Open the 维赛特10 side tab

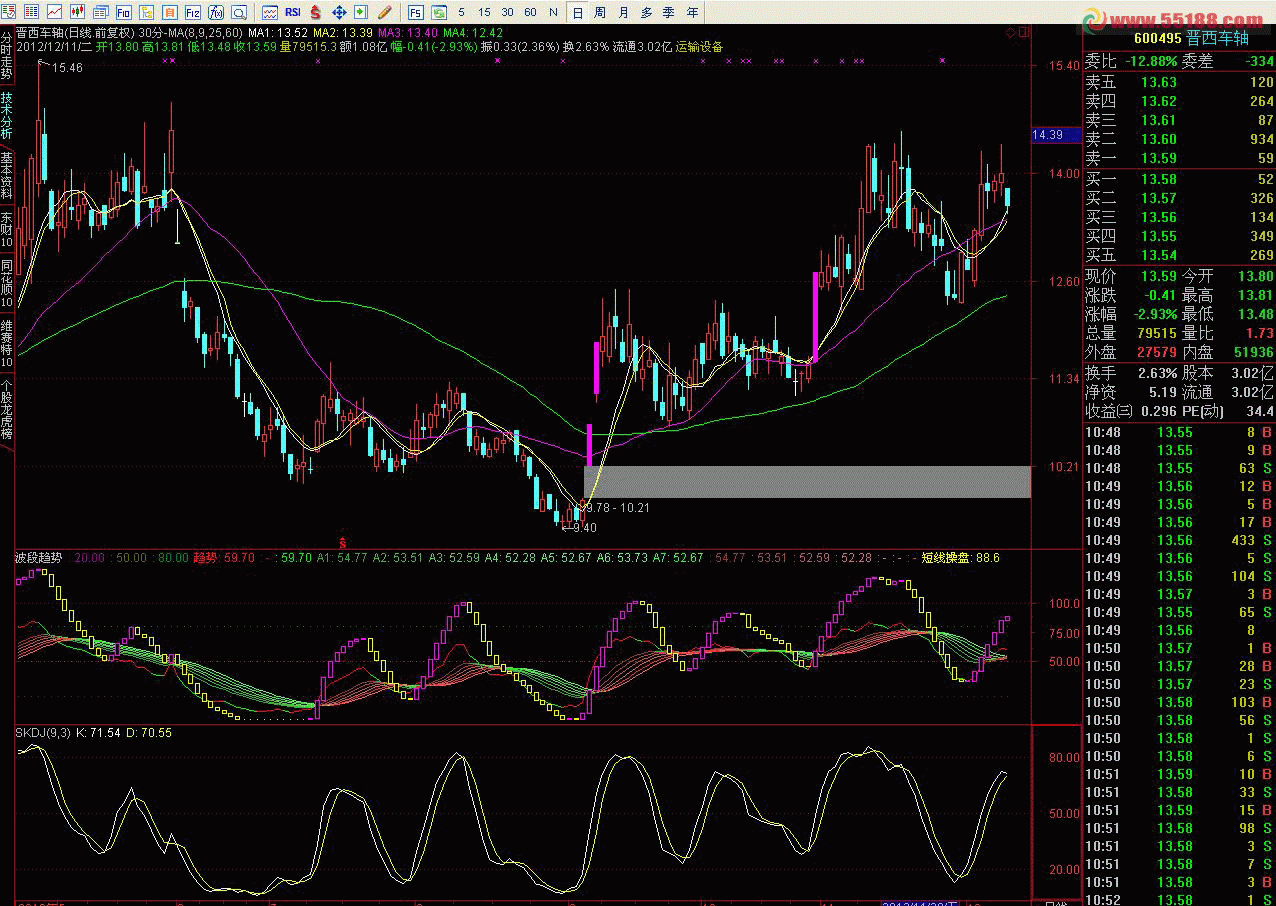point(6,342)
